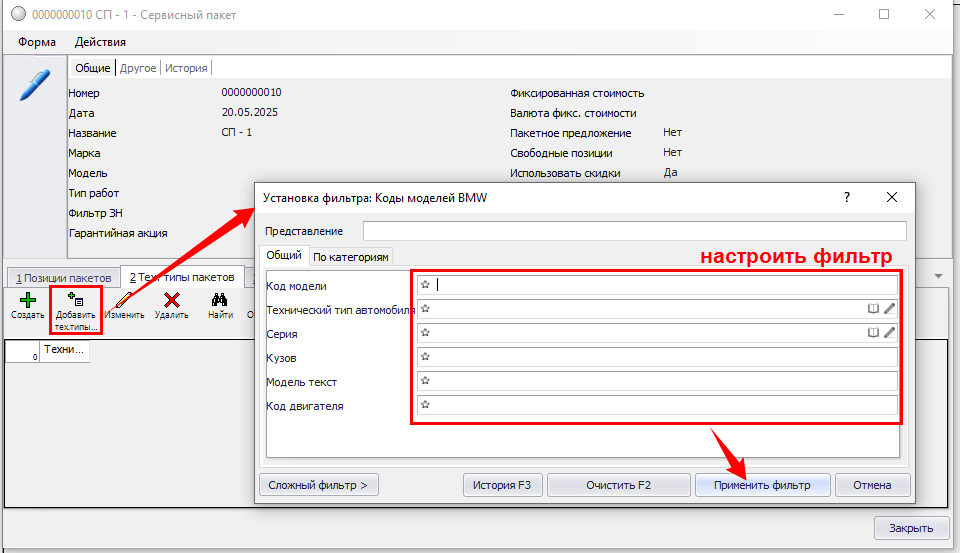Click the blue pen icon on form
This screenshot has width=960, height=553.
[x=34, y=85]
